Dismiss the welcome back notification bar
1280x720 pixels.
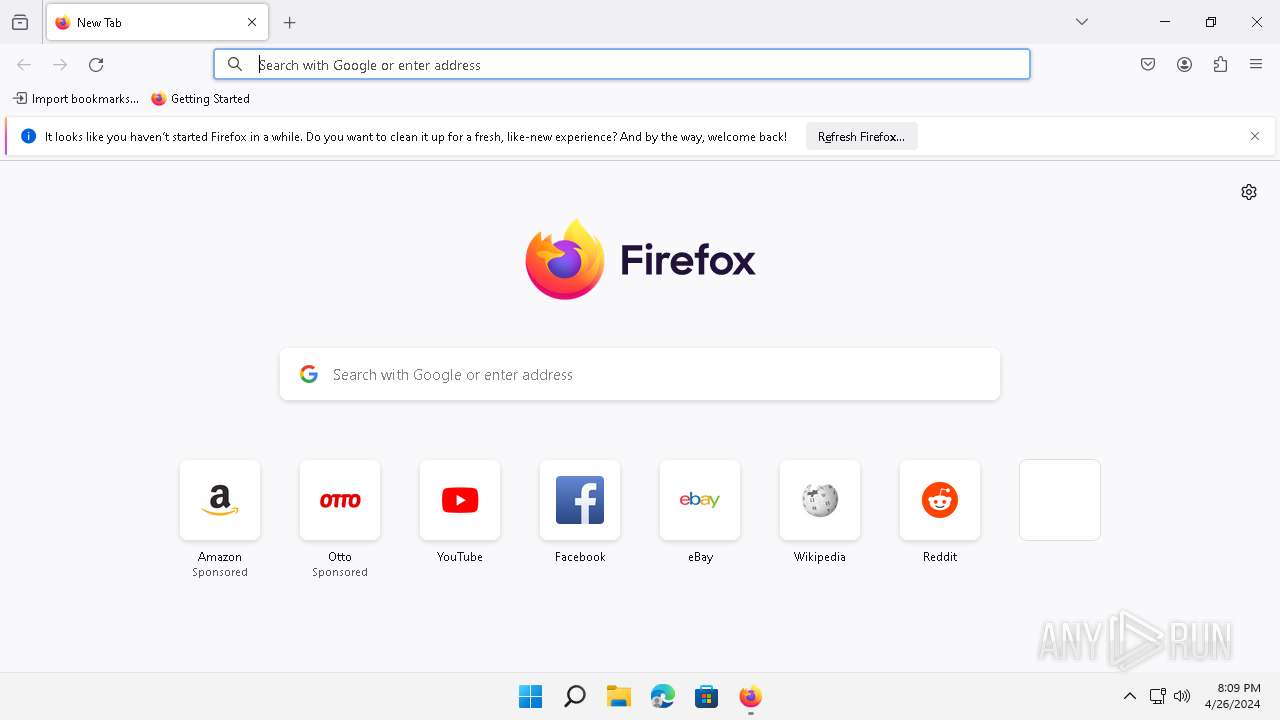[1255, 136]
